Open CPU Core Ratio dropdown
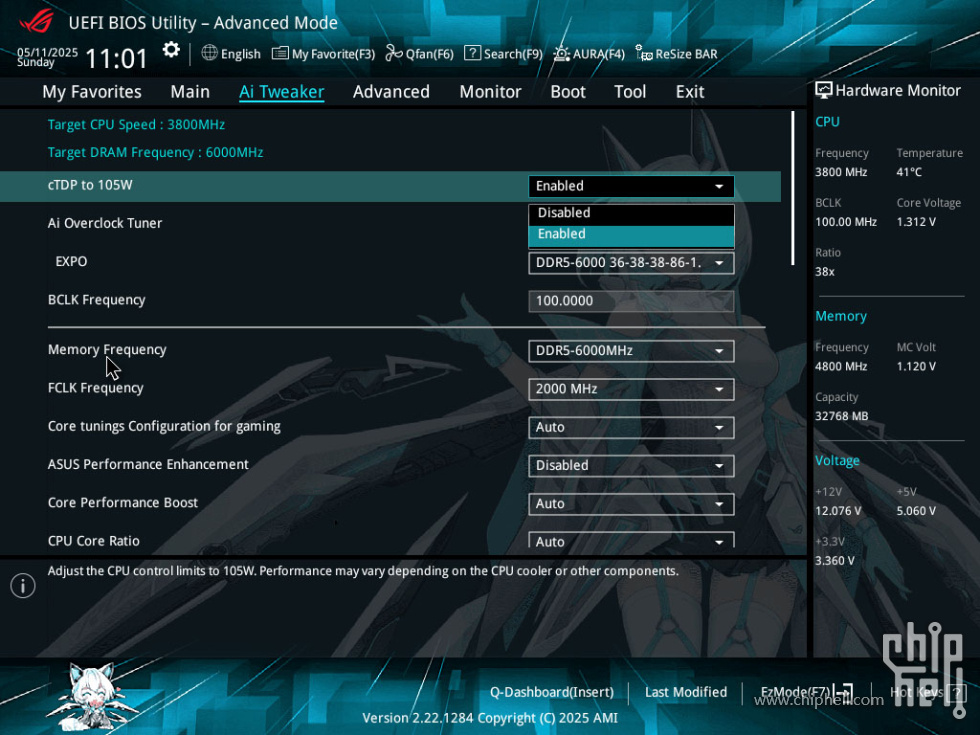Screen dimensions: 980x735 [631, 541]
